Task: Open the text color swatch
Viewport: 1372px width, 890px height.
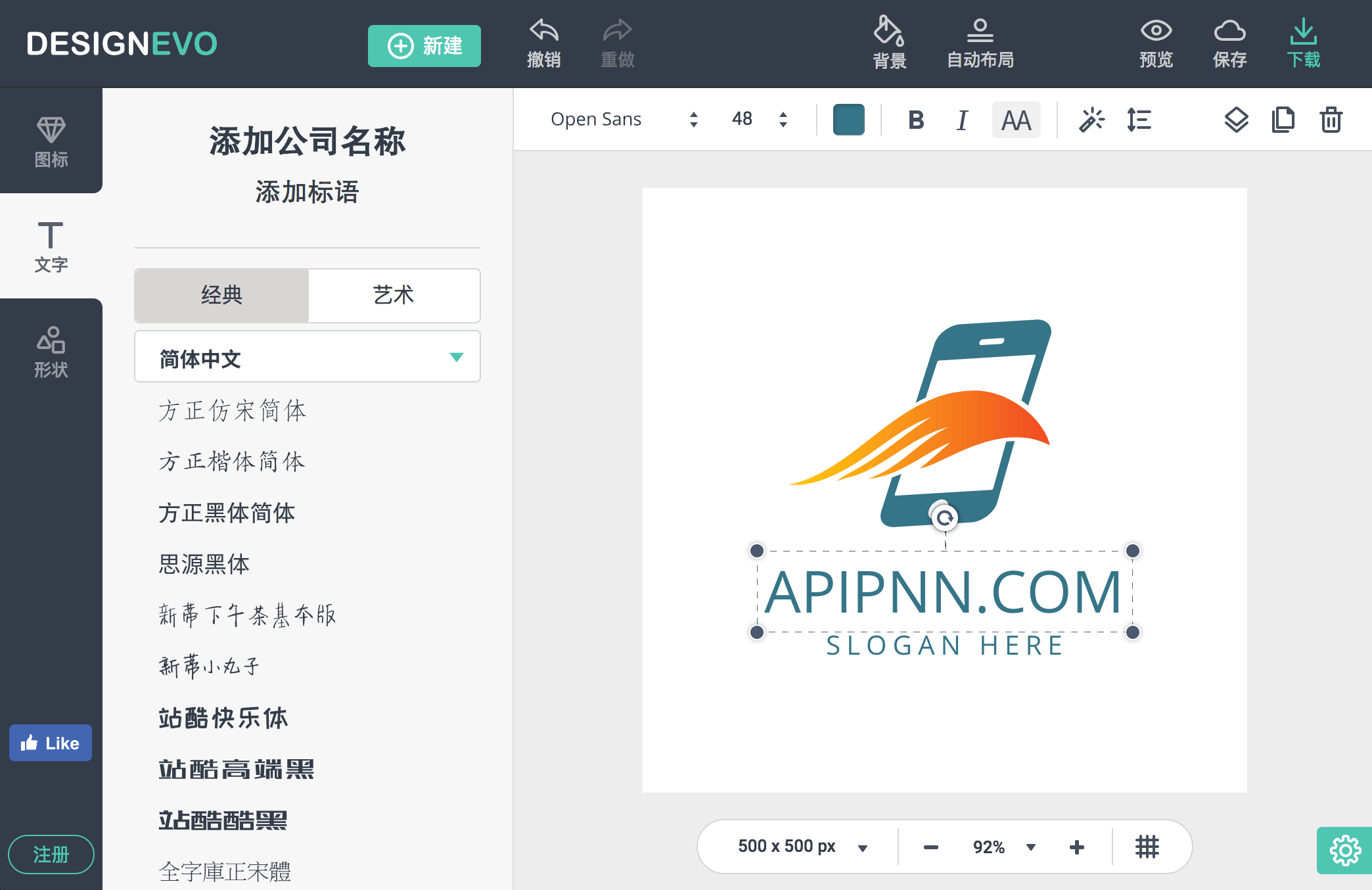Action: pyautogui.click(x=848, y=120)
